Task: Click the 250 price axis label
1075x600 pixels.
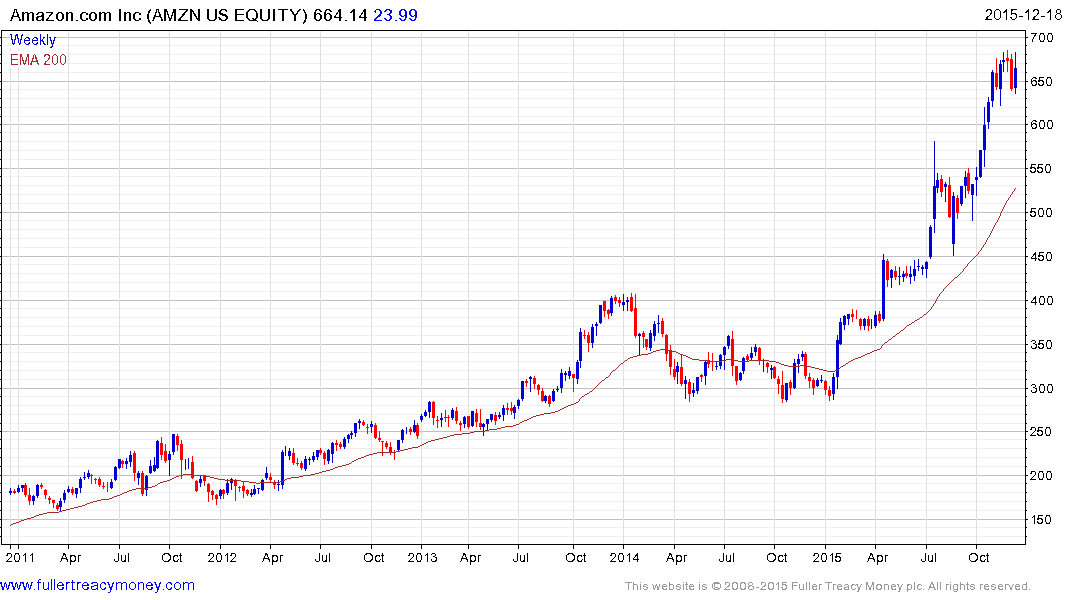Action: [x=1041, y=432]
